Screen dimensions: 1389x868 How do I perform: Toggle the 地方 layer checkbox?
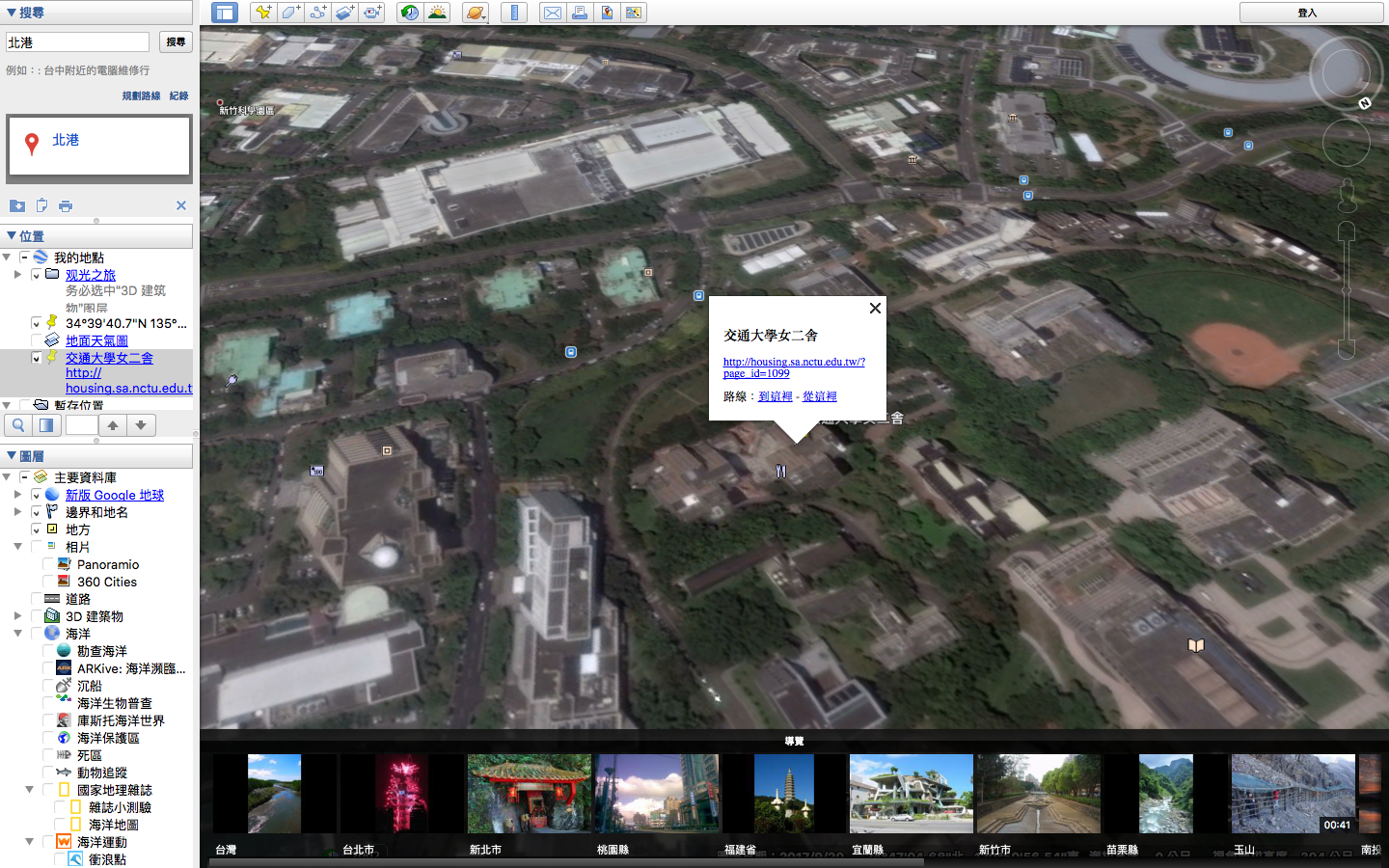[36, 529]
